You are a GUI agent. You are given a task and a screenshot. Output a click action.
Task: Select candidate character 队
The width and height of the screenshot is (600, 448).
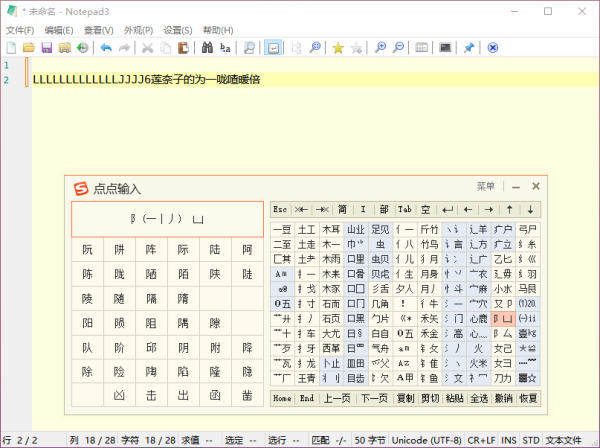tap(87, 348)
